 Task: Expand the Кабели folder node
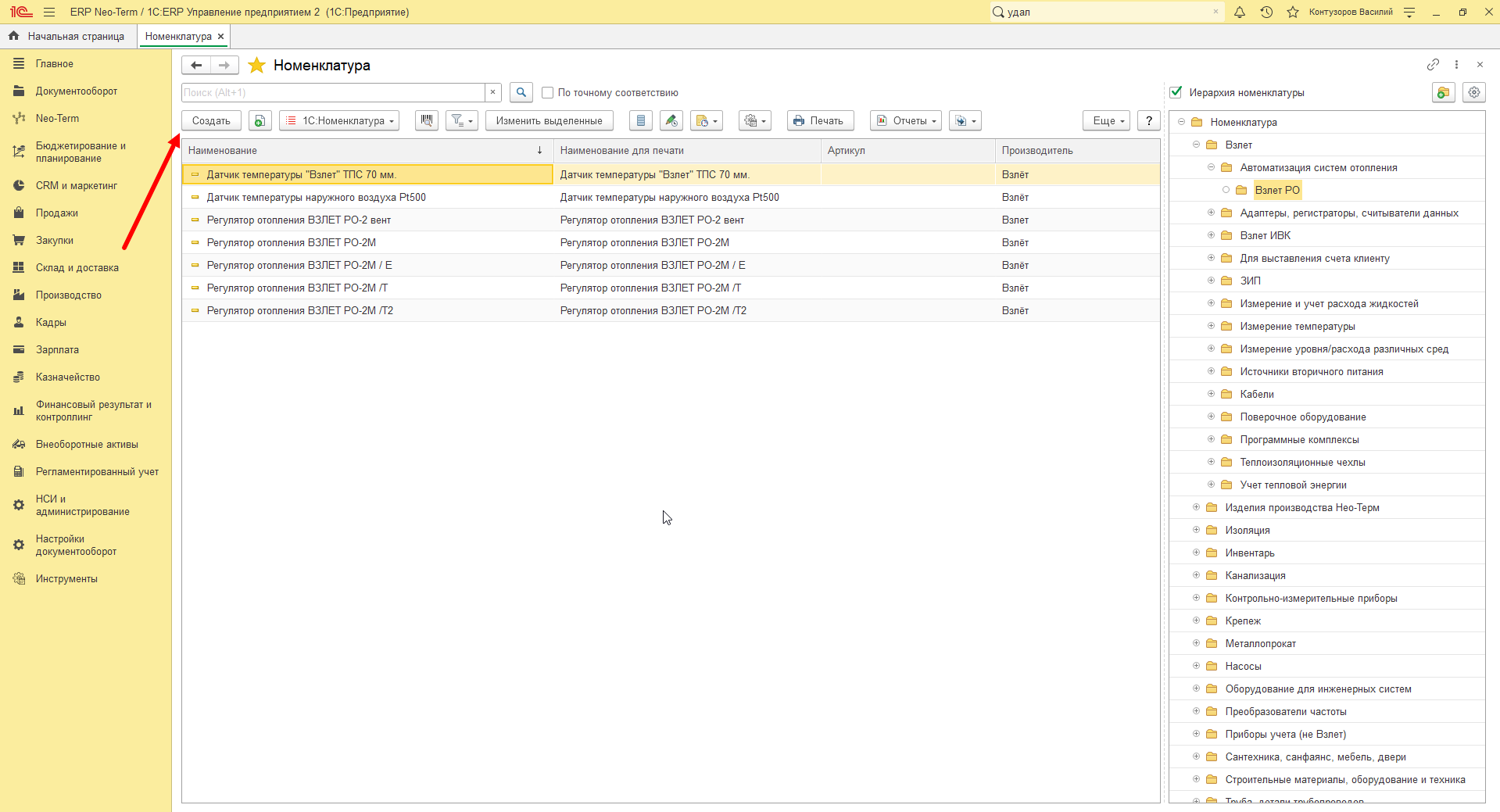(1211, 394)
